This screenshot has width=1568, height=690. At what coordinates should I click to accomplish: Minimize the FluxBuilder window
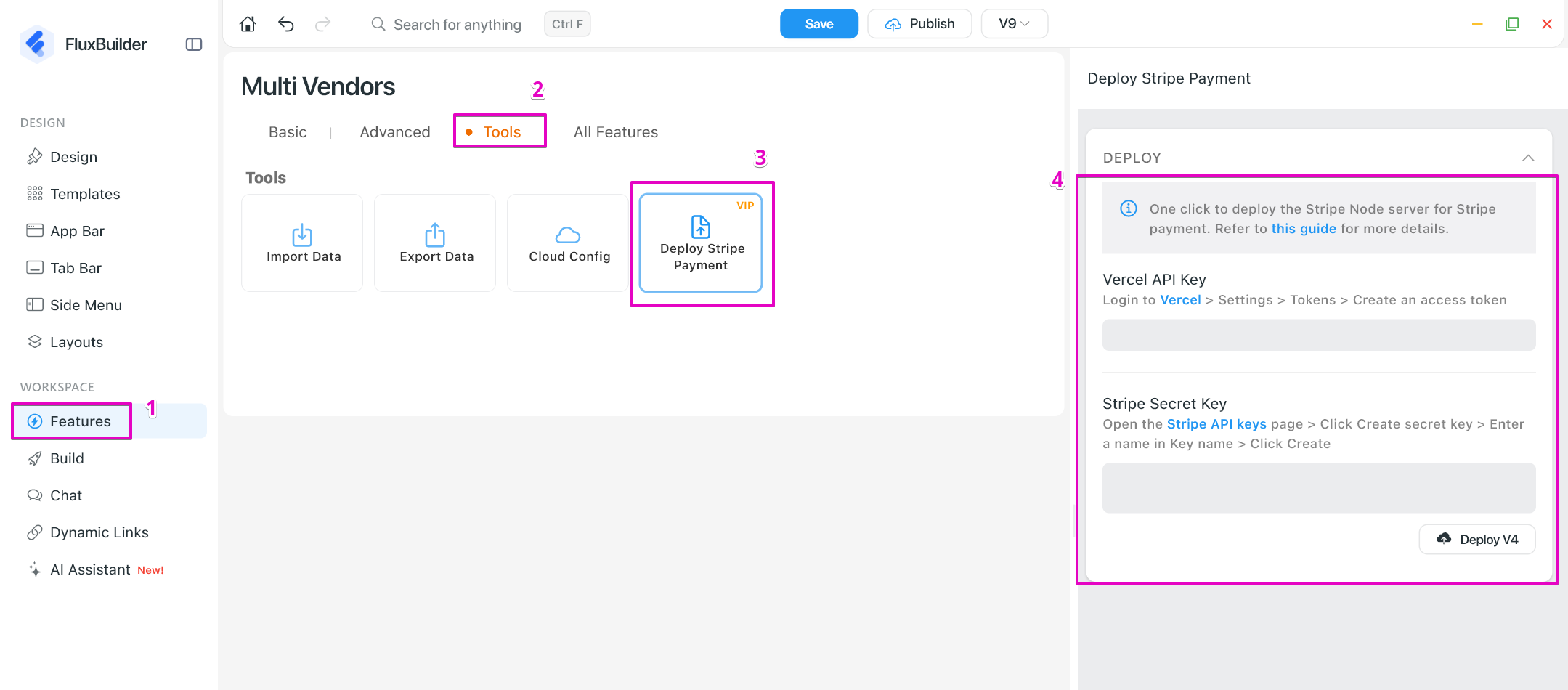tap(1477, 24)
